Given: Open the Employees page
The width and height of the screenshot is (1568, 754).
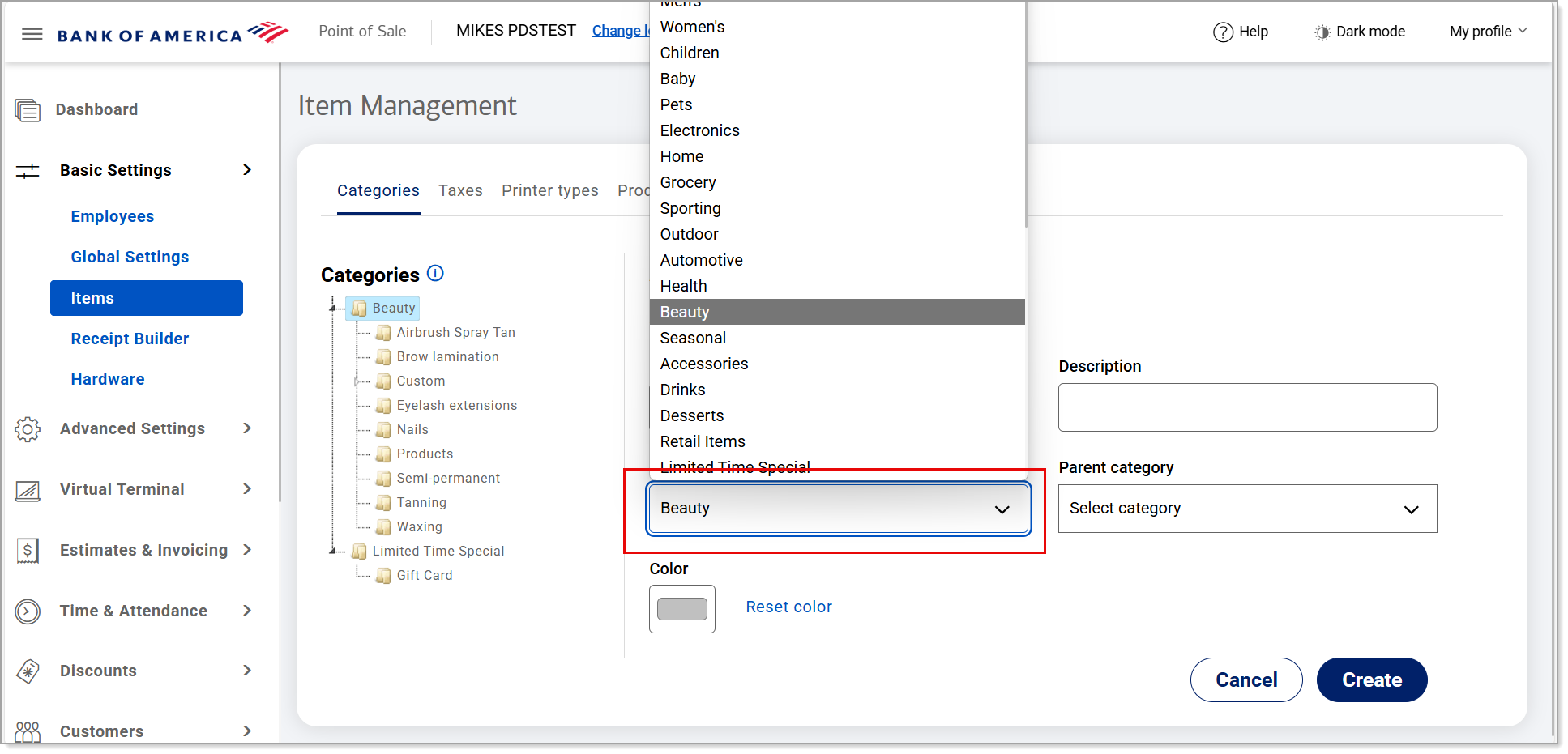Looking at the screenshot, I should coord(113,216).
